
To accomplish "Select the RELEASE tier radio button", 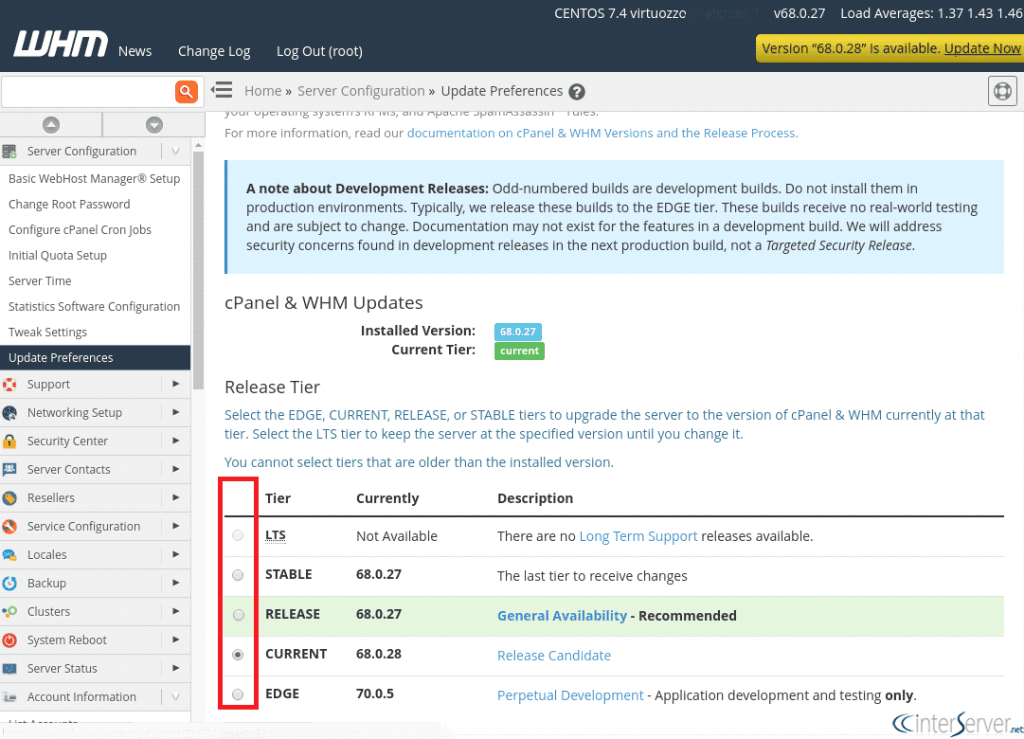I will (238, 615).
